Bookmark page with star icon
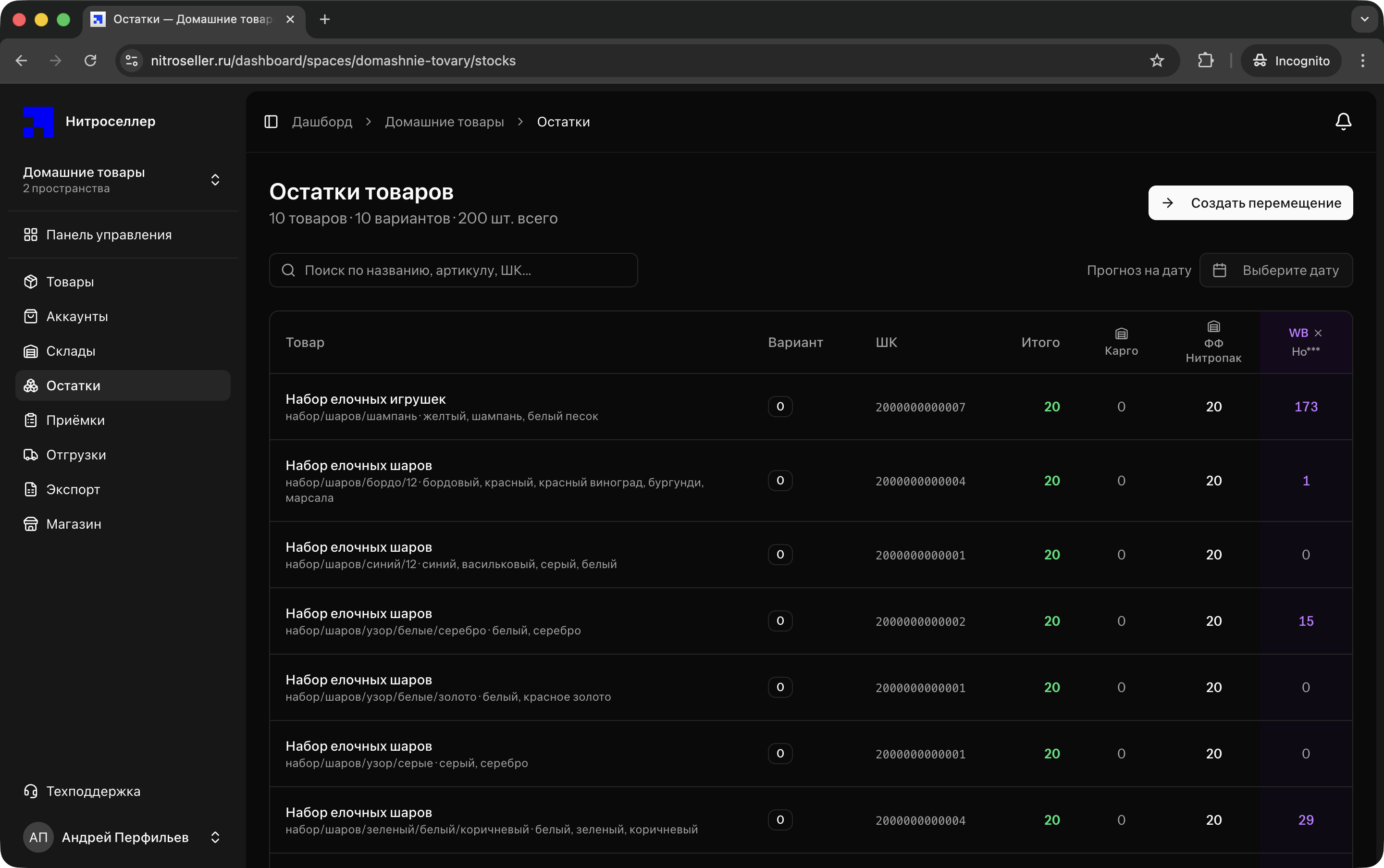Screen dimensions: 1384x868 click(x=1157, y=61)
